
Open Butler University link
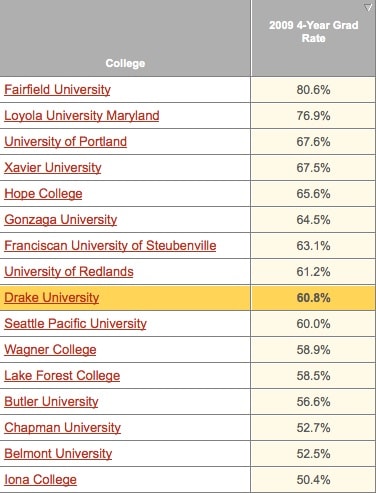[x=51, y=402]
